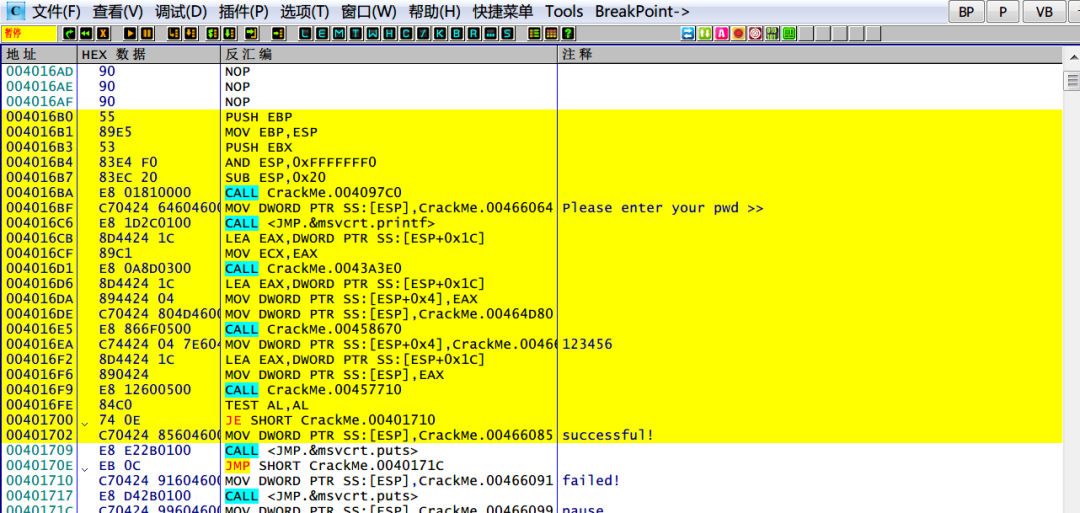Open the 文件(F) menu
Image resolution: width=1080 pixels, height=513 pixels.
coord(56,12)
